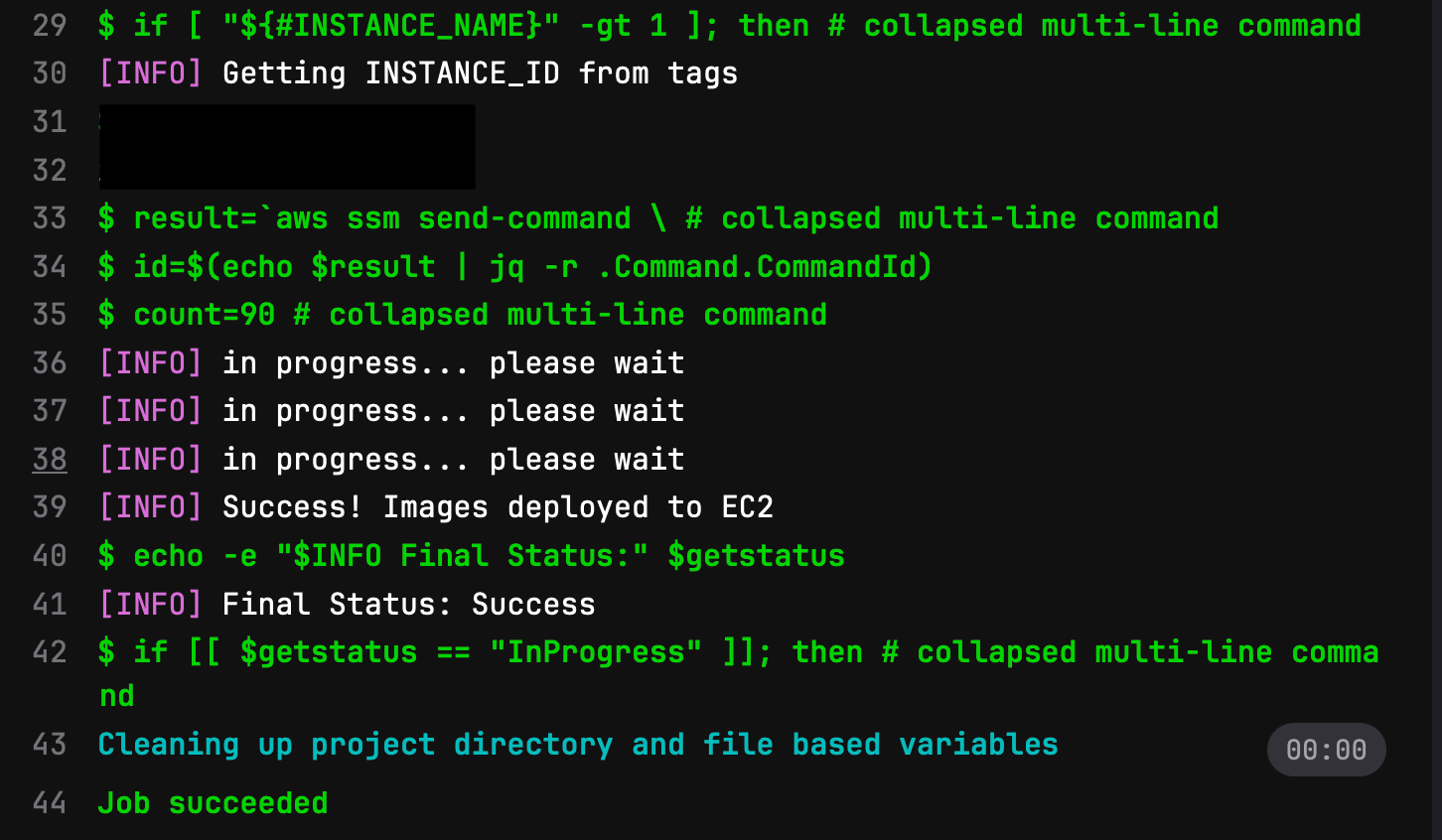The width and height of the screenshot is (1442, 840).
Task: Expand collapsed INSTANCE_NAME if command
Action: click(730, 26)
